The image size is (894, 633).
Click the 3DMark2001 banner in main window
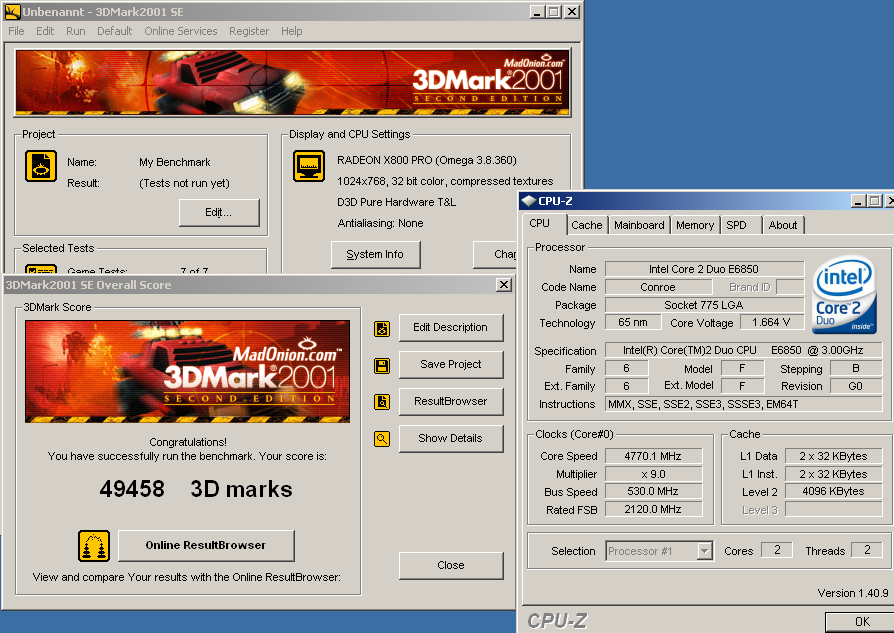pos(293,83)
